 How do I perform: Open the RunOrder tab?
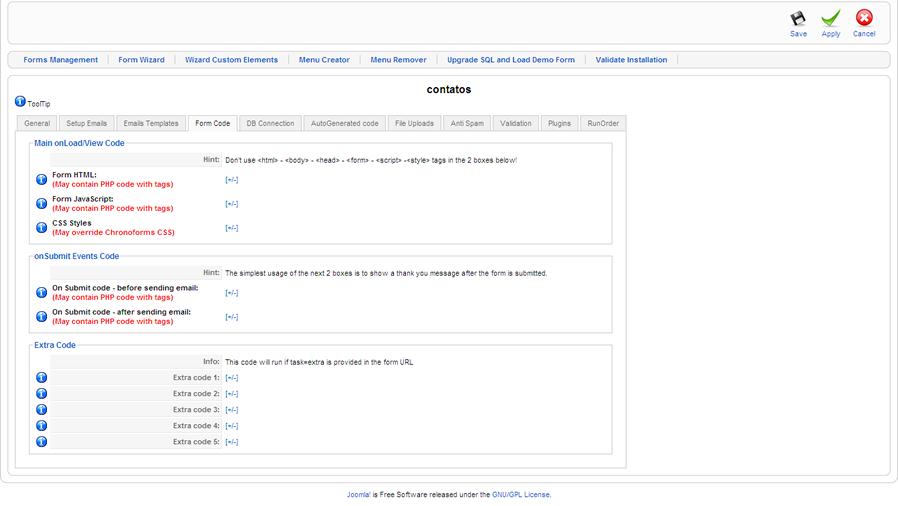pos(603,123)
